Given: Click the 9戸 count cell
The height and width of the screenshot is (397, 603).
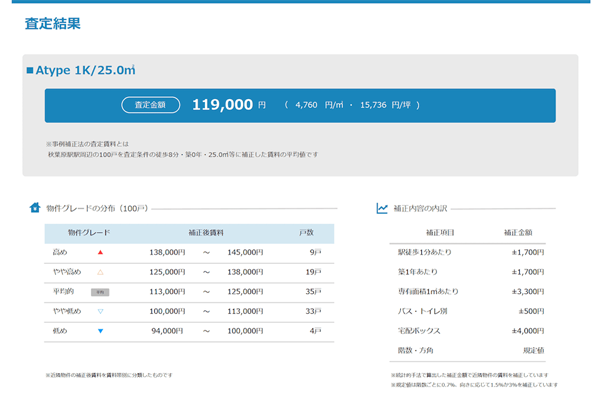Looking at the screenshot, I should click(315, 252).
